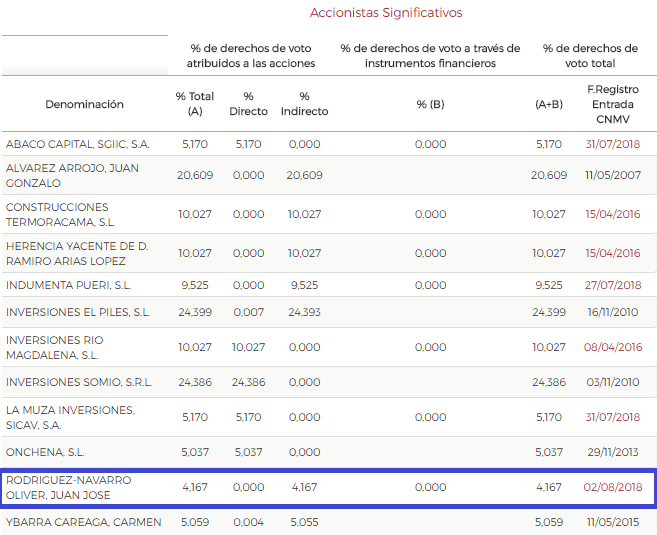Click the 29/11/2013 date for ONCHENA
657x535 pixels.
coord(613,452)
